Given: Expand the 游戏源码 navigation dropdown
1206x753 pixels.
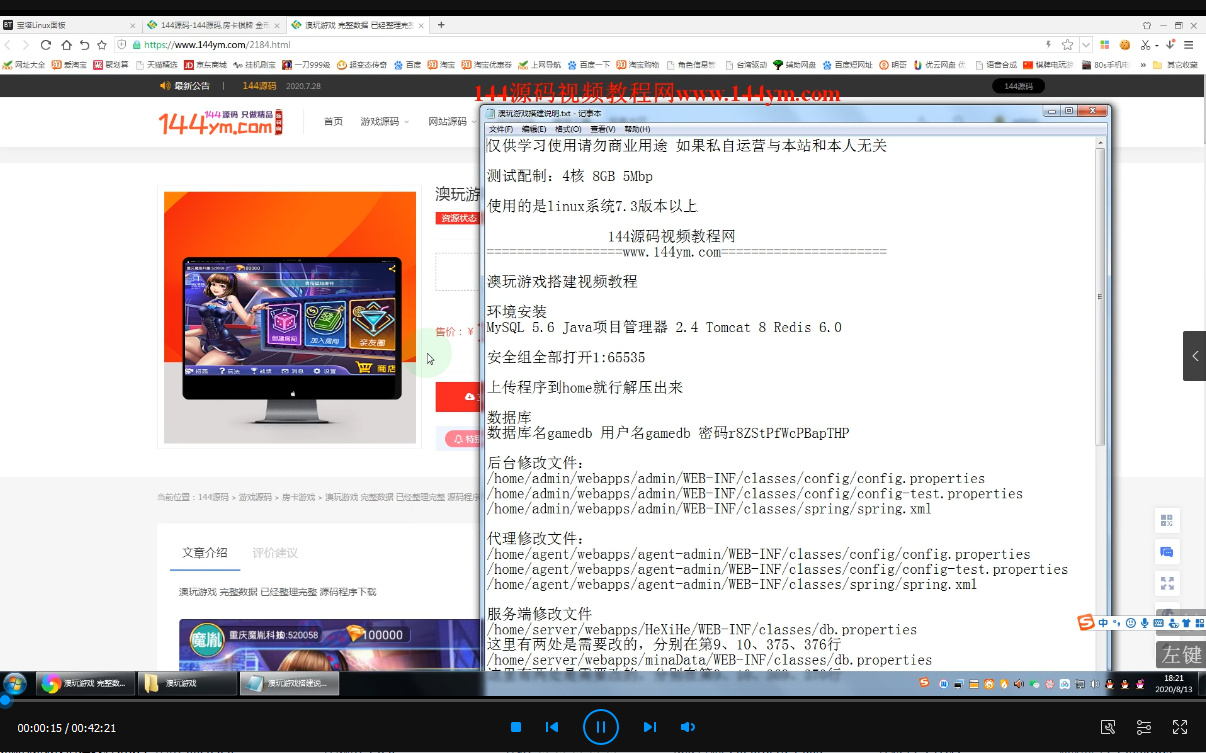Looking at the screenshot, I should [384, 121].
